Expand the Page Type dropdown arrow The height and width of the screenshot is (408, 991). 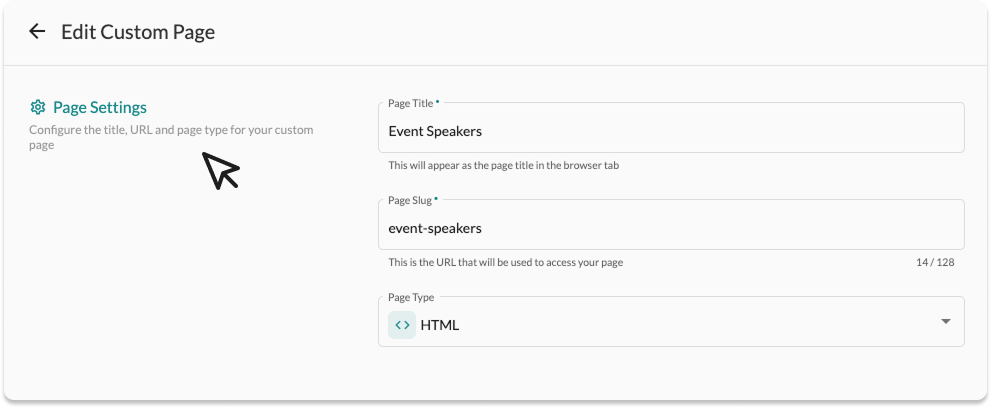945,321
